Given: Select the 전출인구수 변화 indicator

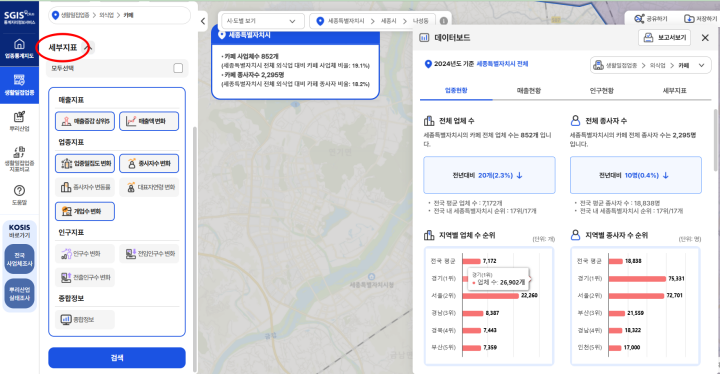Looking at the screenshot, I should tap(85, 278).
